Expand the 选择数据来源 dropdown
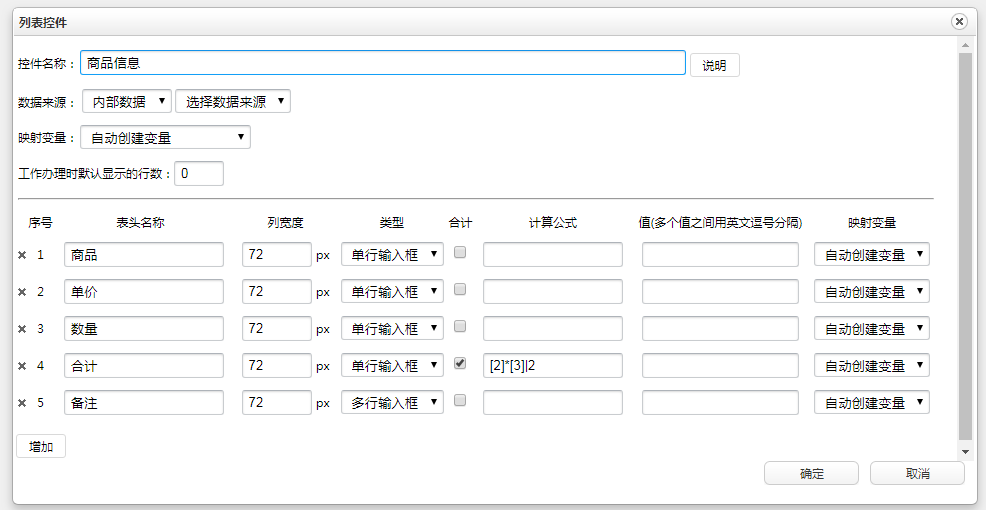This screenshot has width=986, height=510. pos(232,101)
